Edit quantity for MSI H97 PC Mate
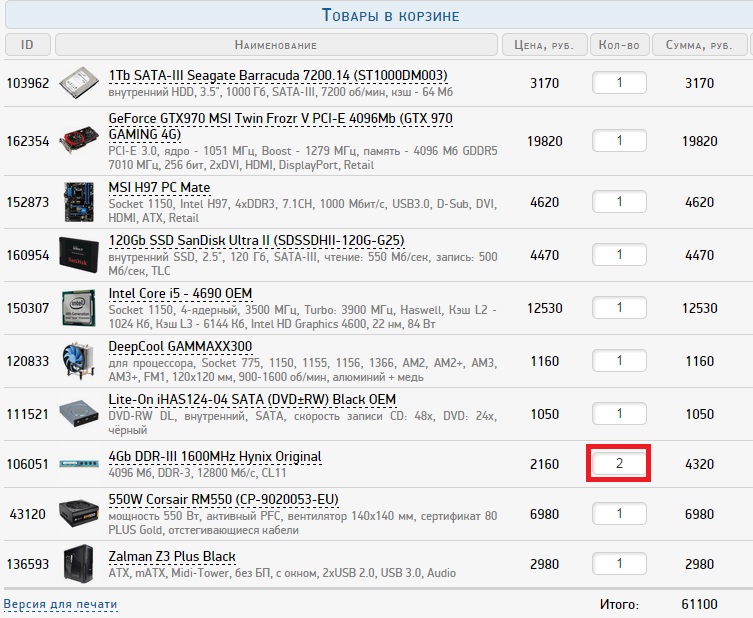This screenshot has height=618, width=753. click(x=619, y=202)
